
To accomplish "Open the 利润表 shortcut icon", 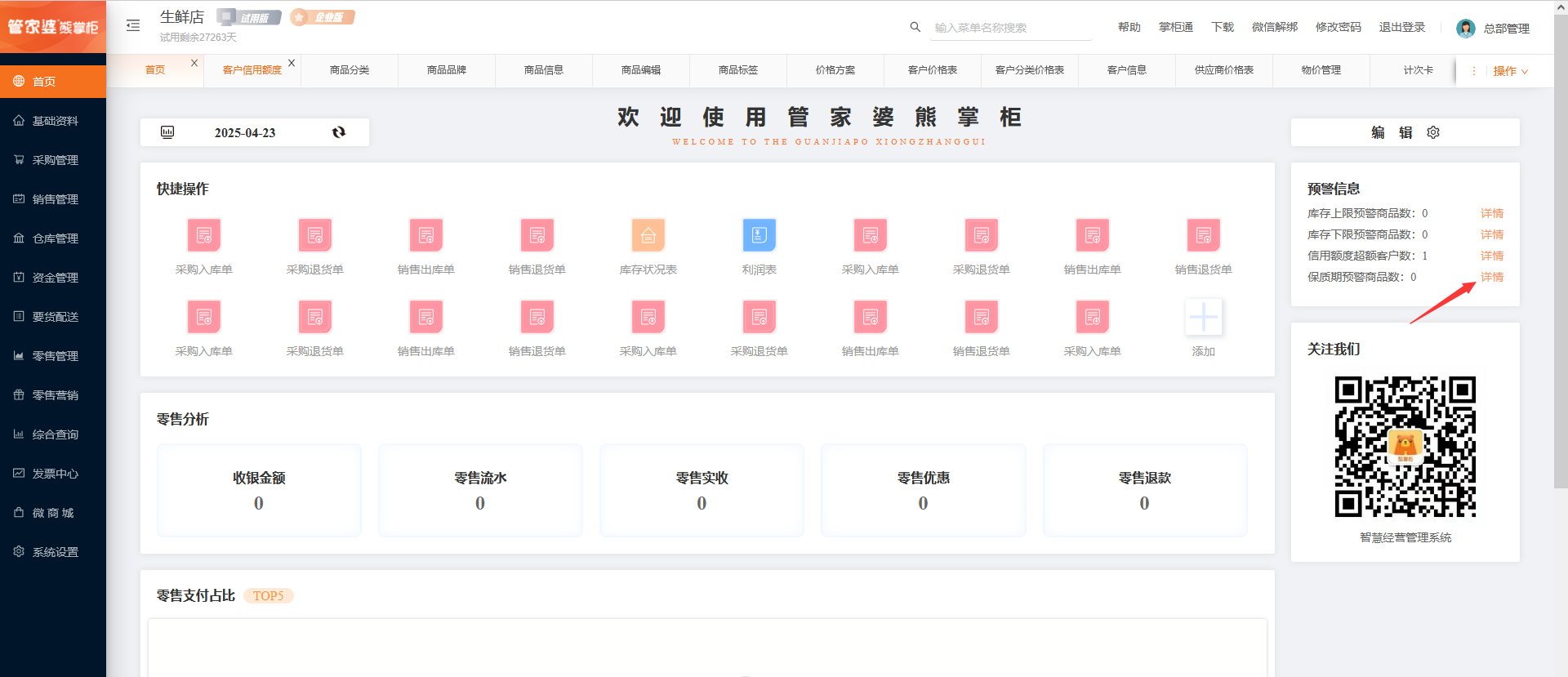I will (x=759, y=235).
